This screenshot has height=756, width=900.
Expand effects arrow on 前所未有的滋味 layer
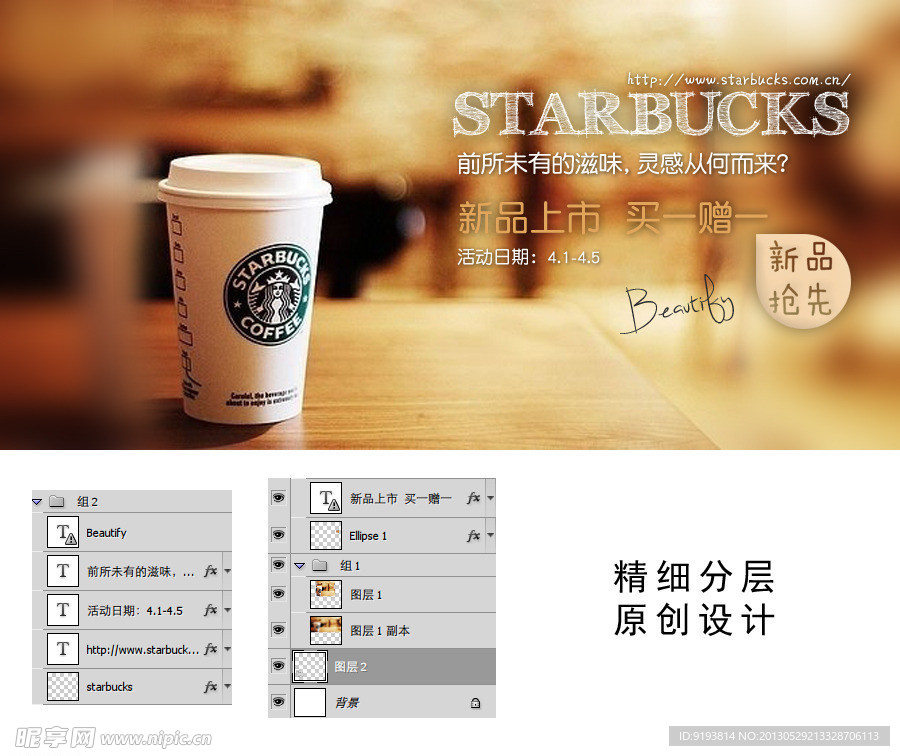(x=227, y=572)
